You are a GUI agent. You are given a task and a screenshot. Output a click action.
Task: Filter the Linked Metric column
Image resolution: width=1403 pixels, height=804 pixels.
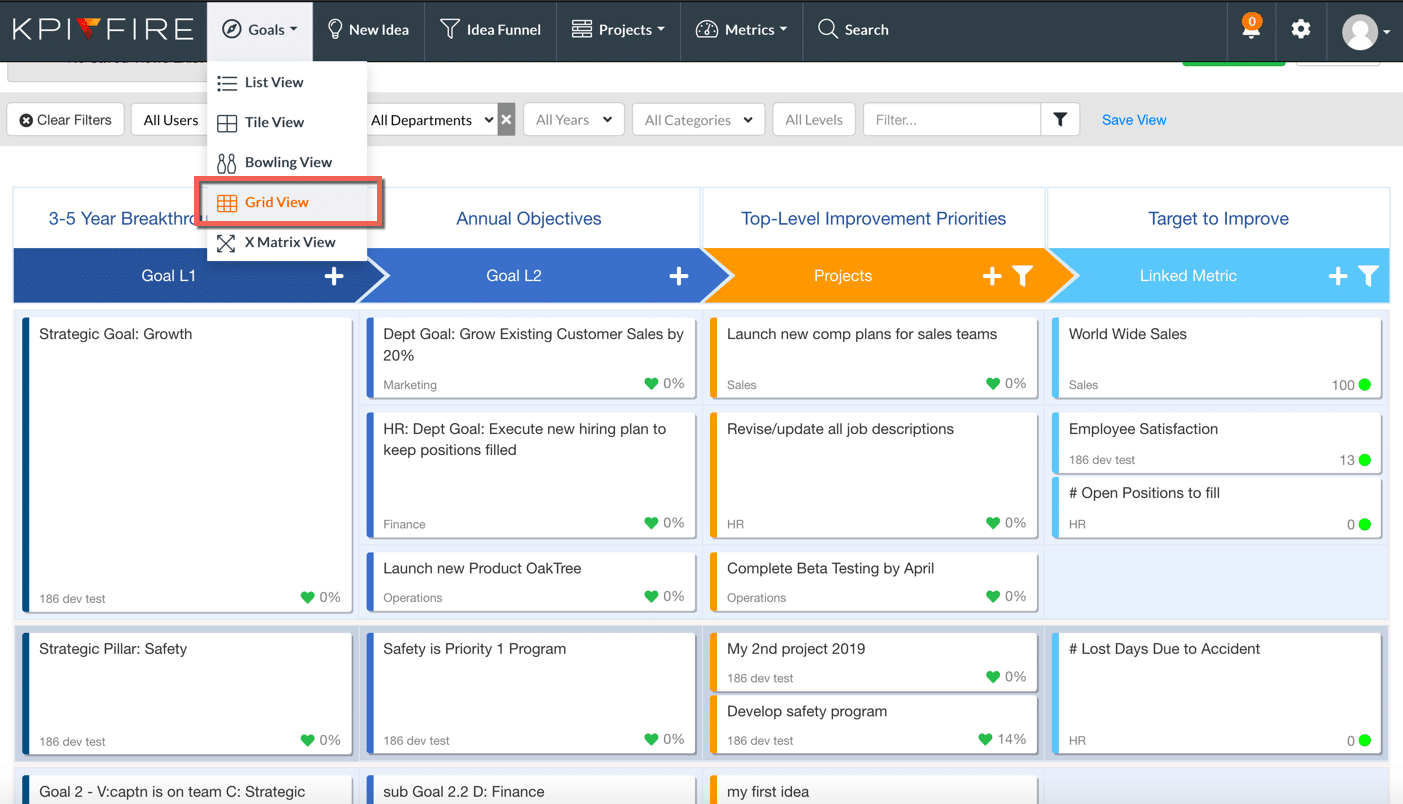(x=1368, y=276)
